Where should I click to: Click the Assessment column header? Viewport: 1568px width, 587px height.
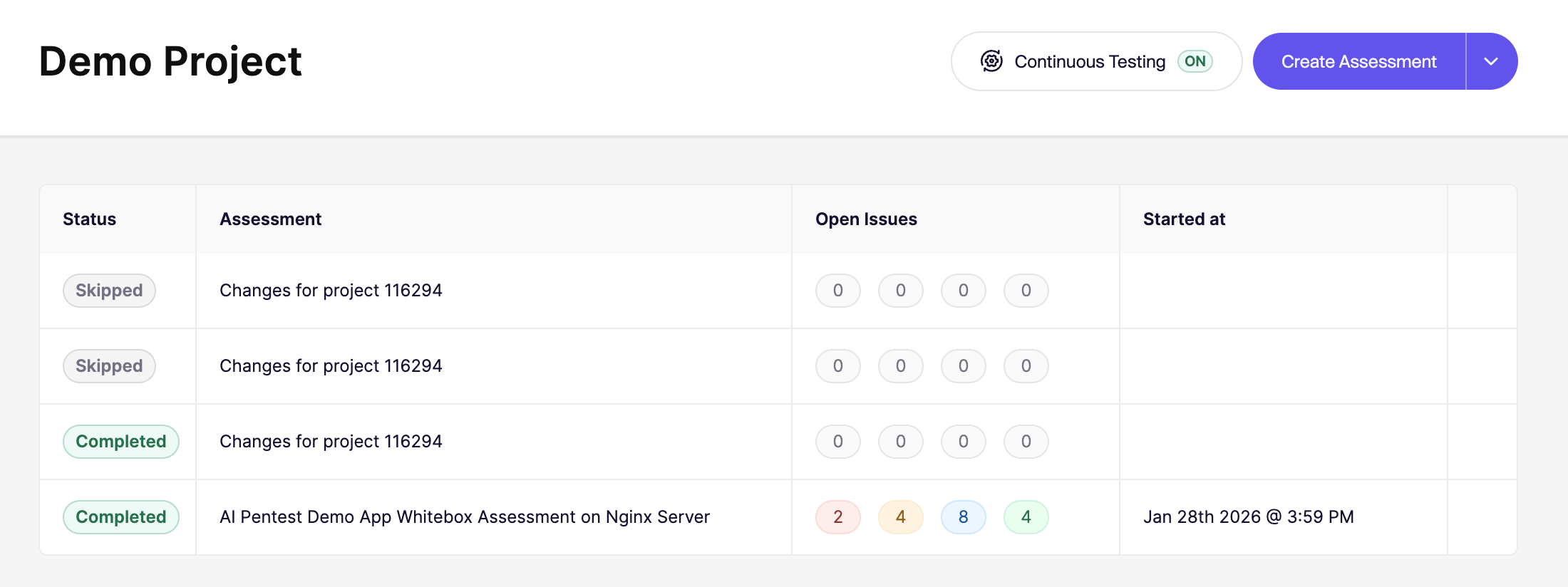(270, 219)
